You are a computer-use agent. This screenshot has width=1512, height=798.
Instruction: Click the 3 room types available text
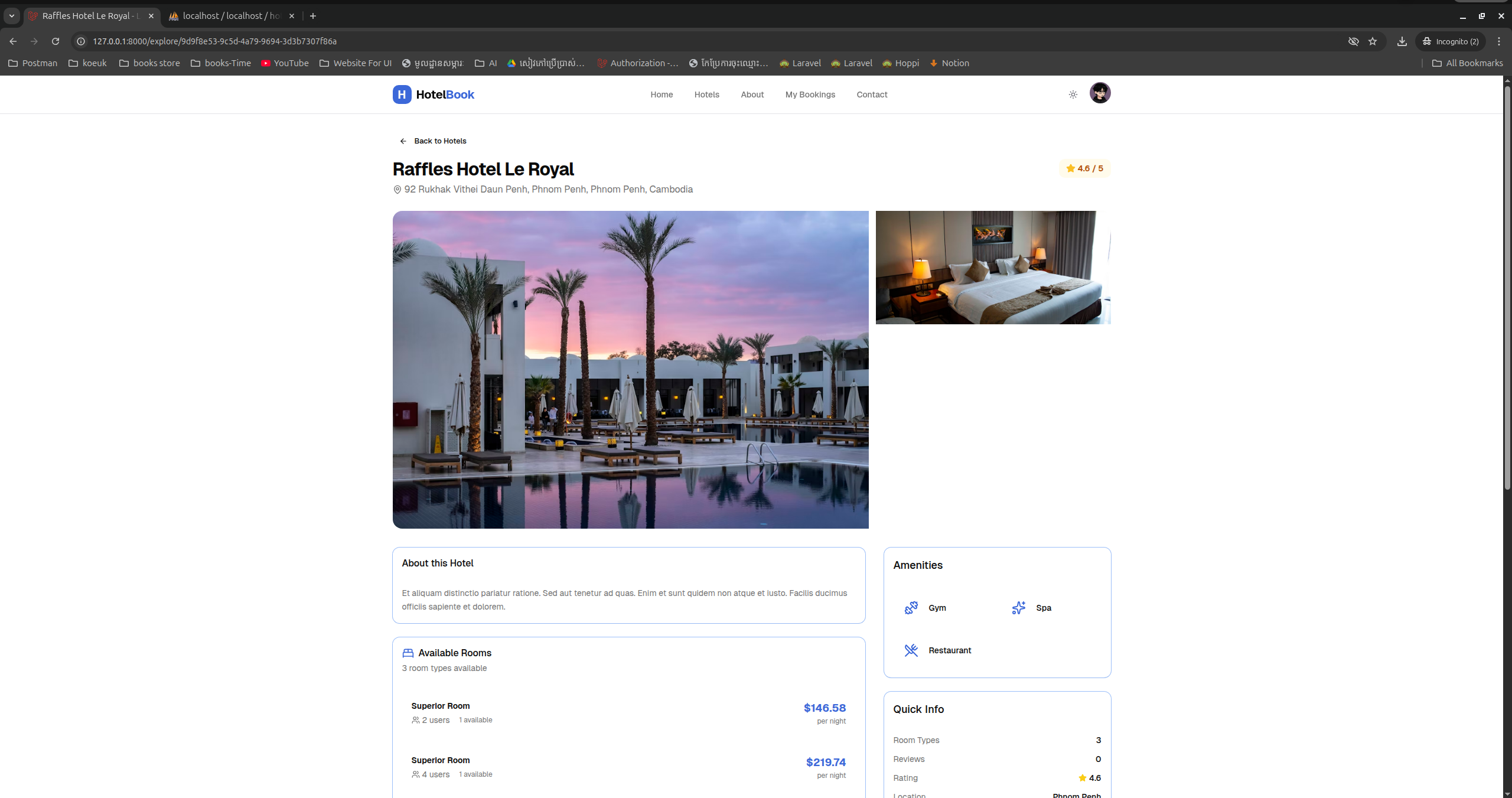click(x=444, y=668)
